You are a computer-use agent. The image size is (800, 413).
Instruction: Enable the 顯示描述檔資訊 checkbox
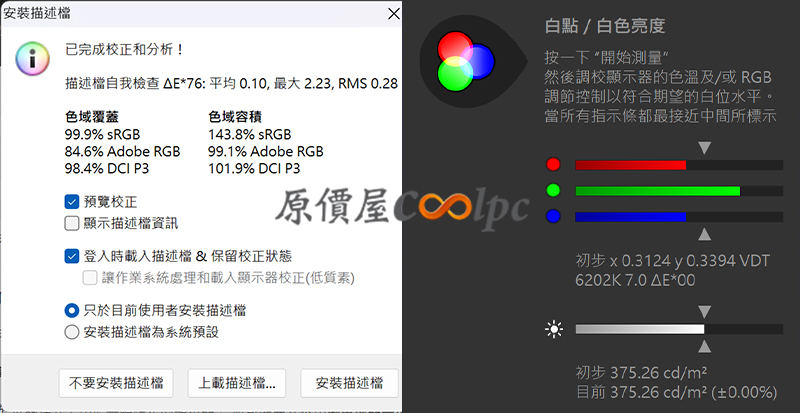[x=71, y=224]
